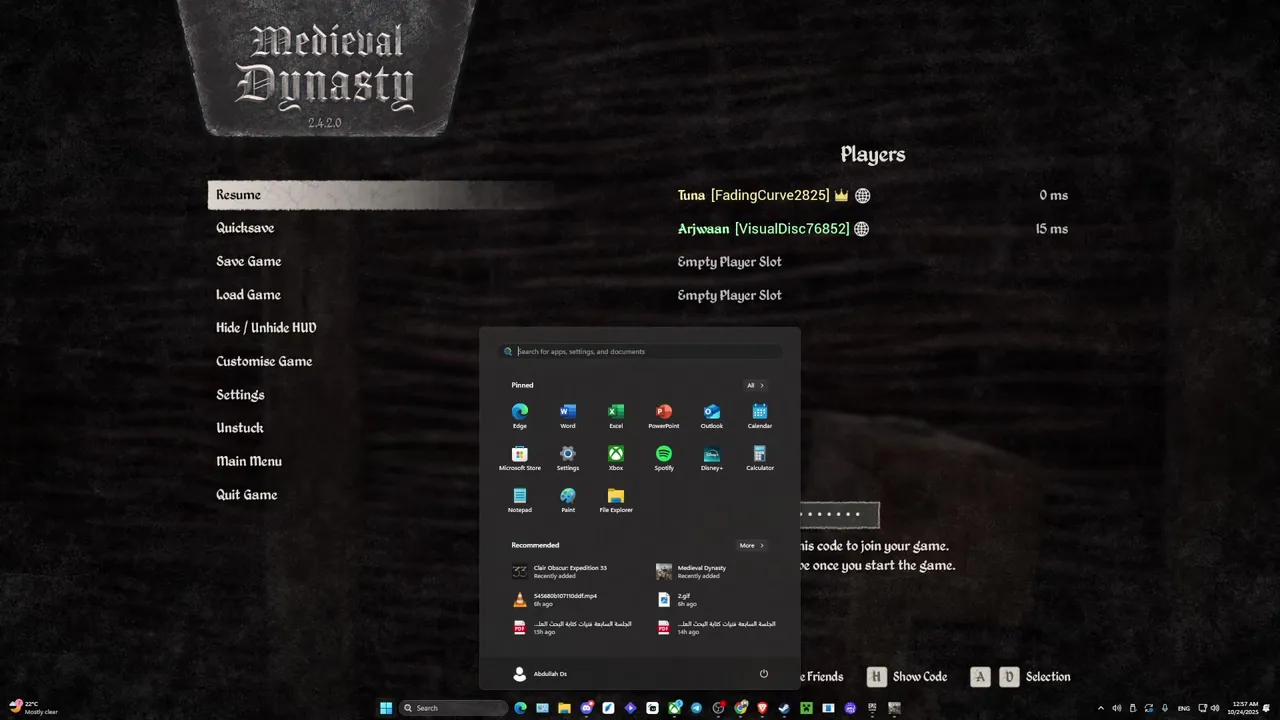This screenshot has width=1280, height=720.
Task: Click the power button in Start menu
Action: click(x=764, y=674)
